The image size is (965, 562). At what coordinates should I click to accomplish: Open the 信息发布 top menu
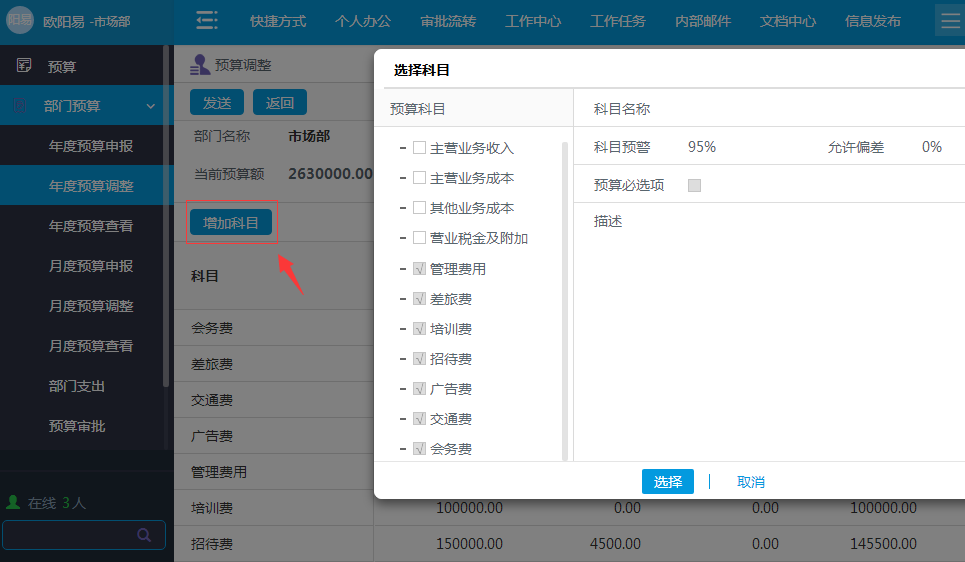(x=872, y=22)
